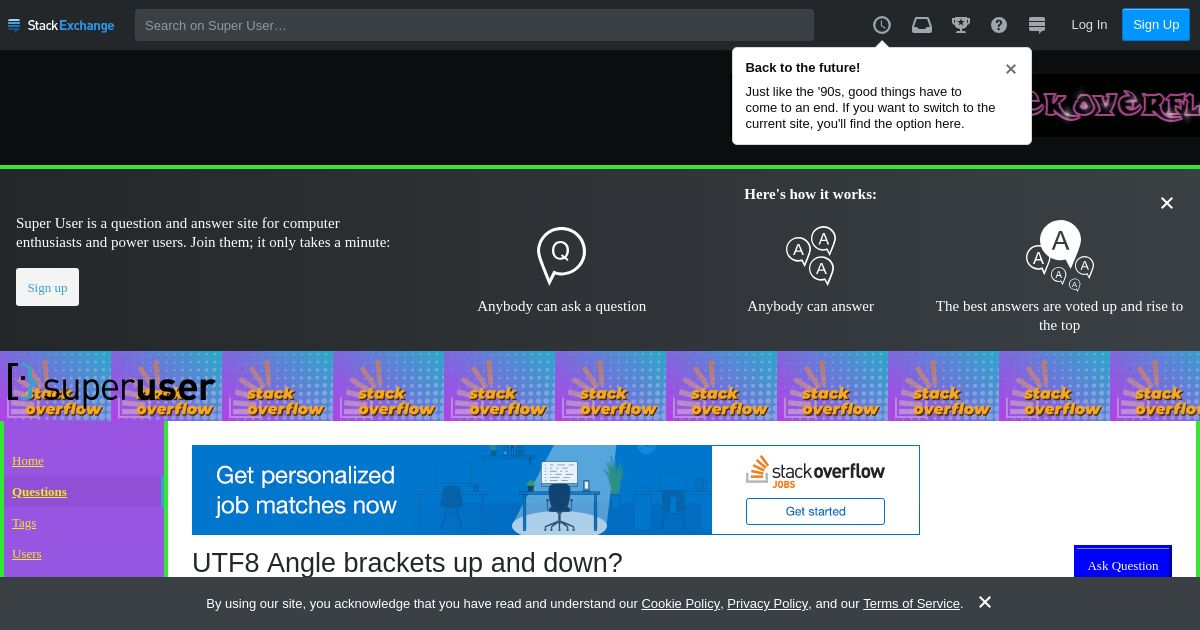
Task: Open Tags in left sidebar
Action: [24, 523]
